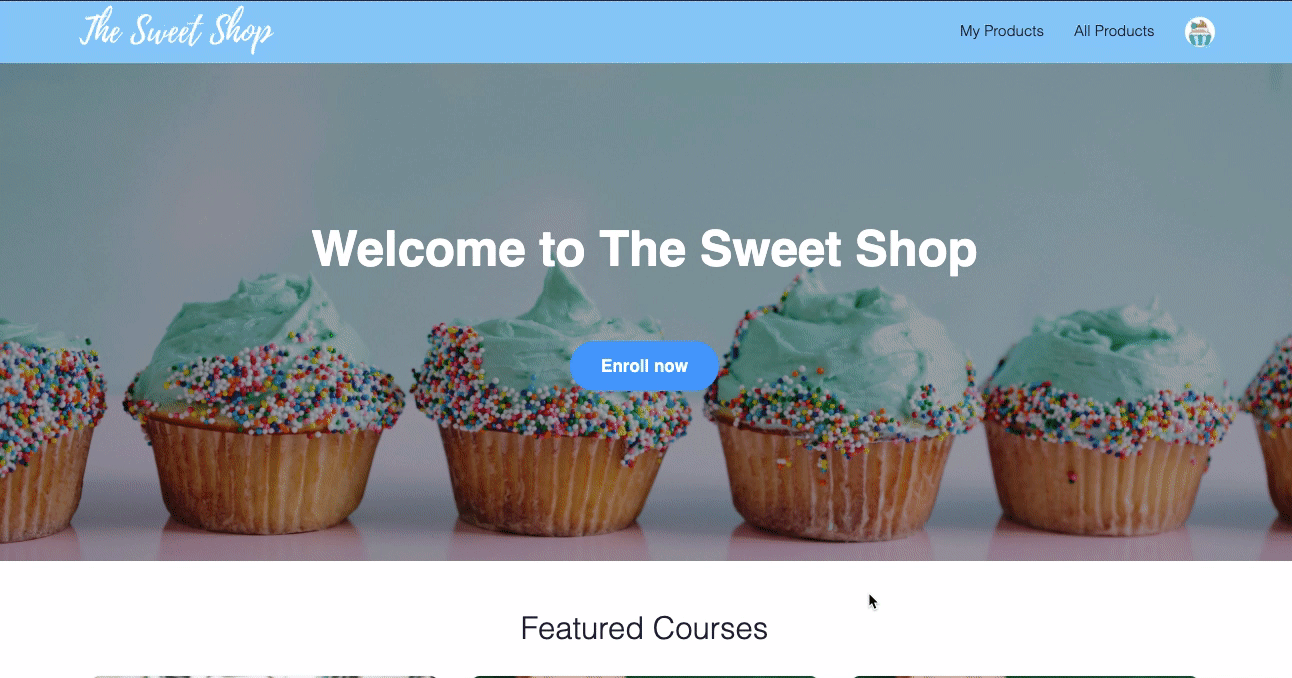Click the page scrollbar thumb beside the hero
This screenshot has width=1292, height=678.
1275,78
